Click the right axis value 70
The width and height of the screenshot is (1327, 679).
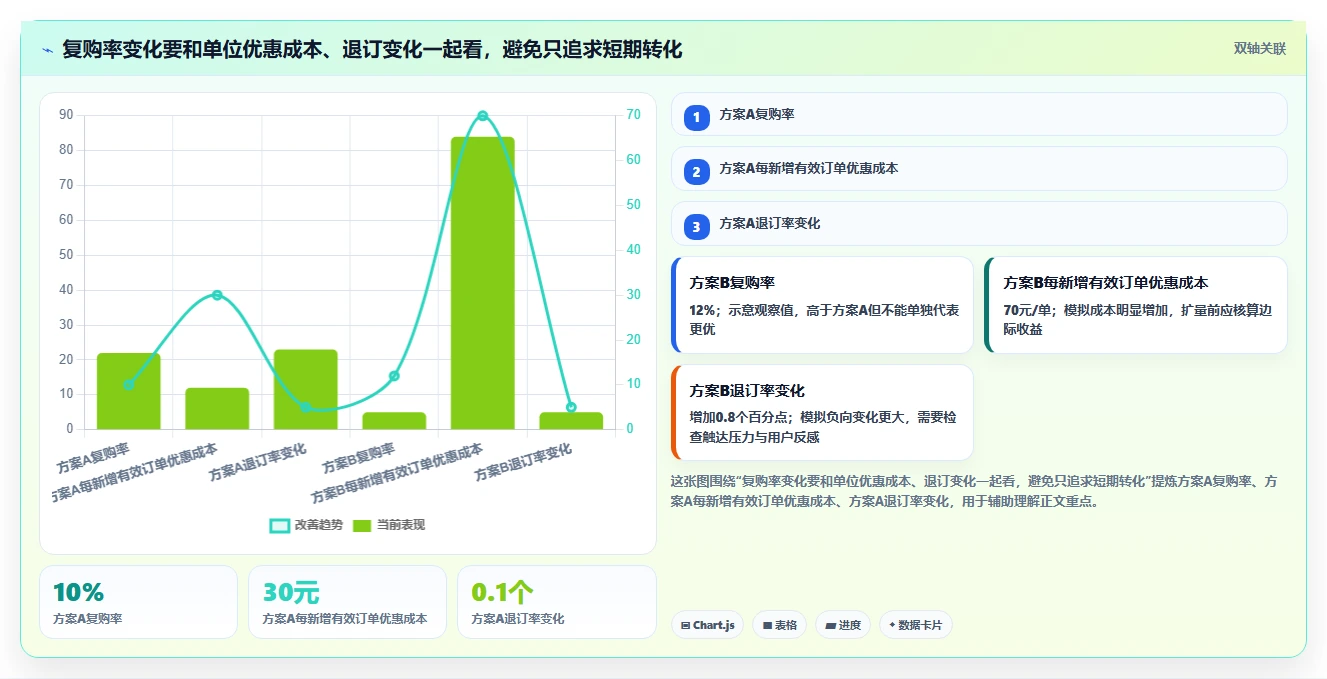633,115
